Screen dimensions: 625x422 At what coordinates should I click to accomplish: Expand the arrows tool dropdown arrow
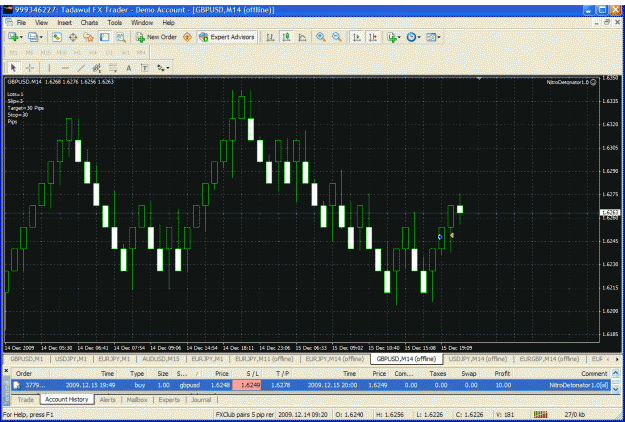click(168, 69)
